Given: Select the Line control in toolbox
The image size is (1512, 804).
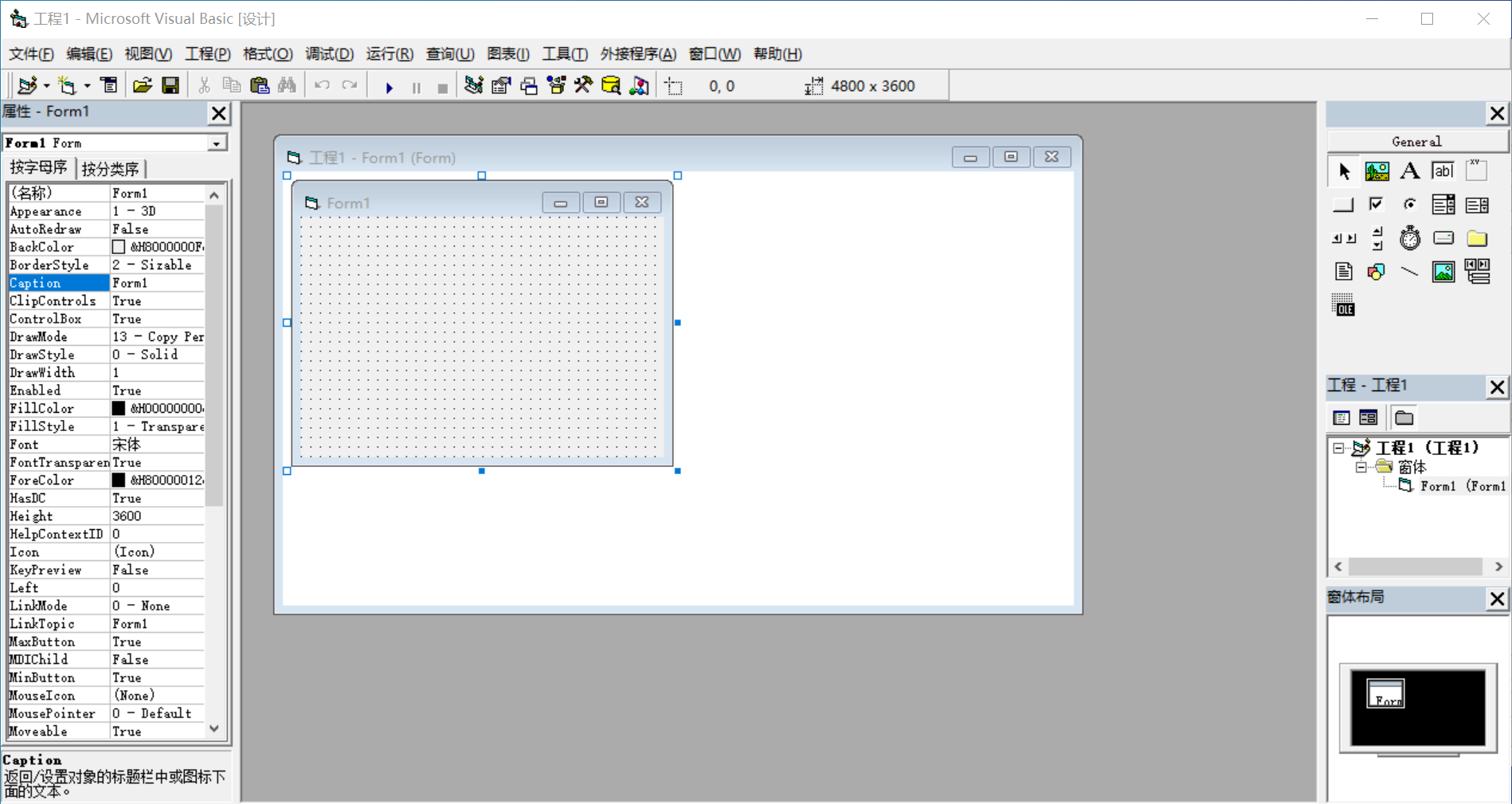Looking at the screenshot, I should pos(1410,272).
